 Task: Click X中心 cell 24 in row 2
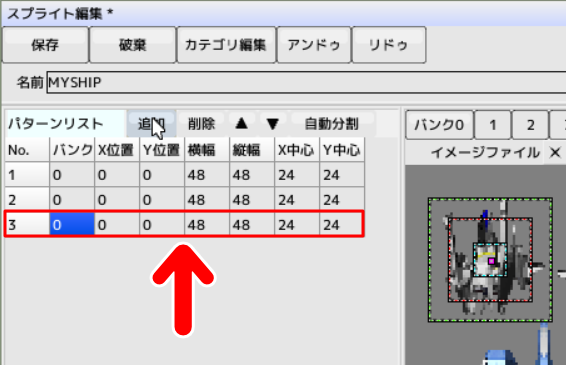[x=297, y=200]
